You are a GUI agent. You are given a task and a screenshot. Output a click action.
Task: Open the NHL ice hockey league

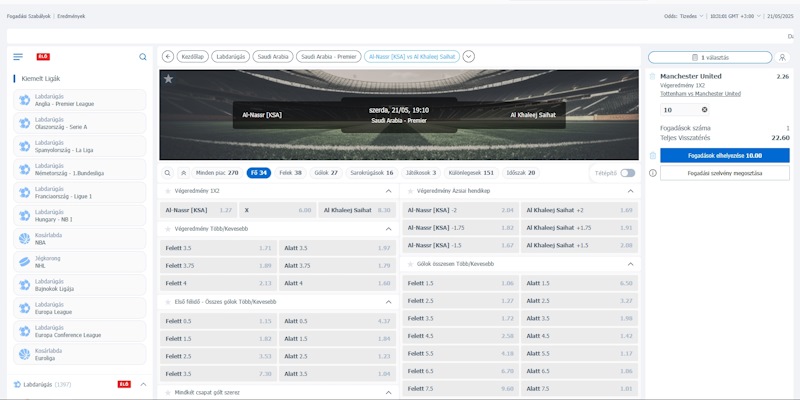tap(80, 262)
